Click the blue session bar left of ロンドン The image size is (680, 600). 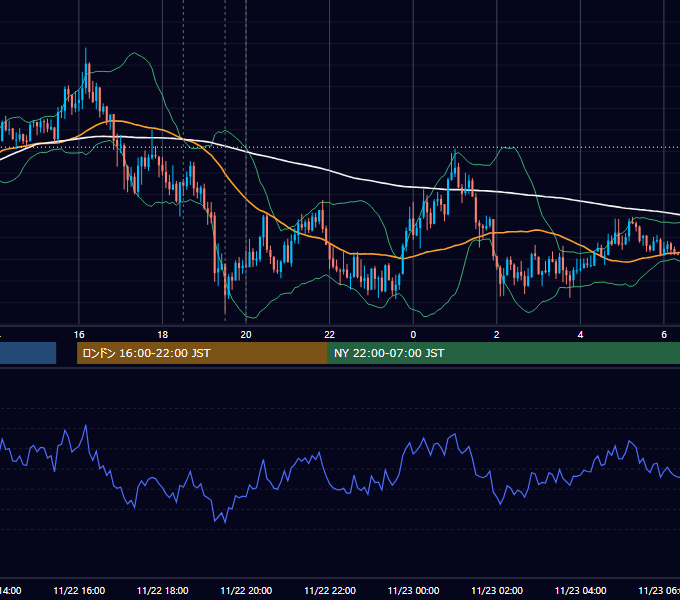[x=28, y=353]
